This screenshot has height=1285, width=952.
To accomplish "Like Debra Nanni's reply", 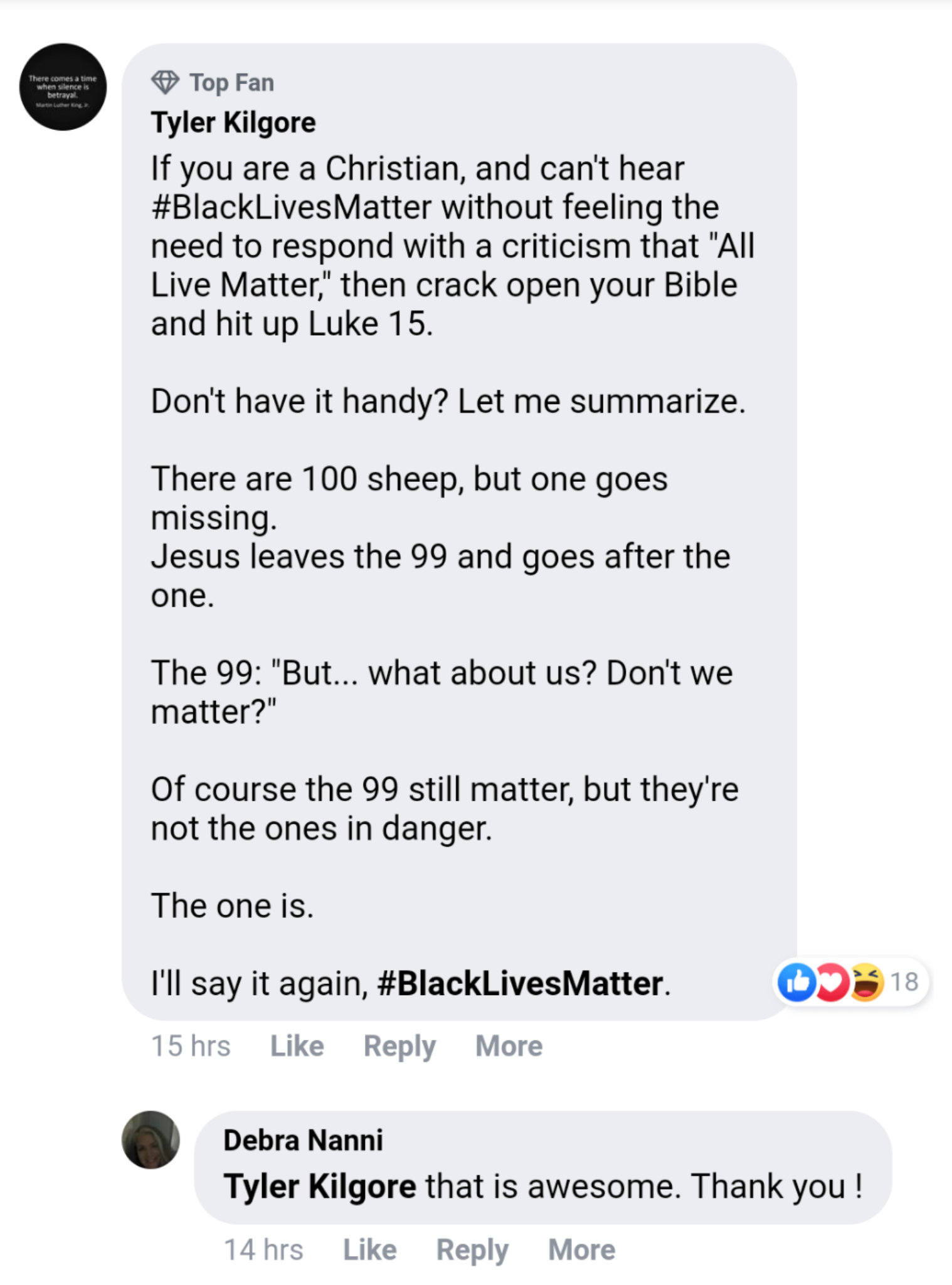I will [370, 1249].
